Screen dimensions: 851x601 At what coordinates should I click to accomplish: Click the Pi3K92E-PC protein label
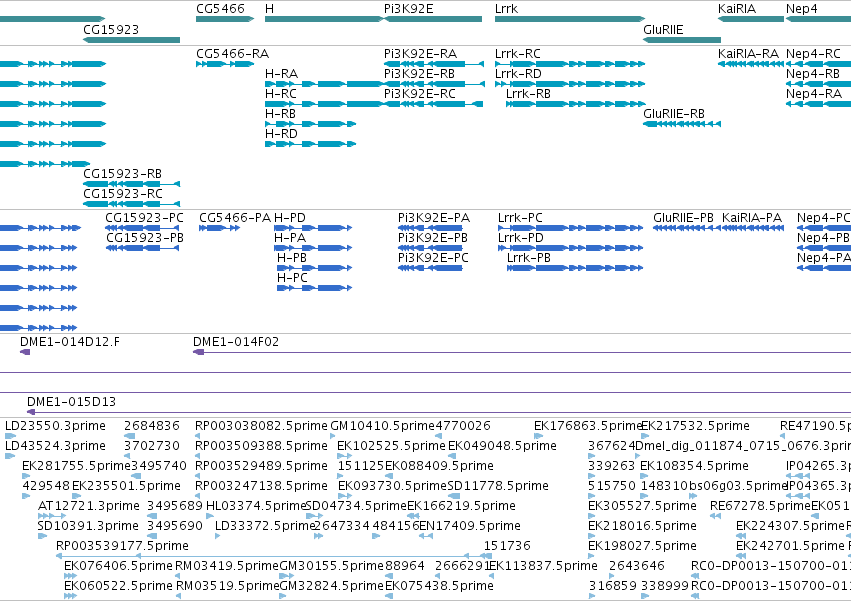click(433, 257)
